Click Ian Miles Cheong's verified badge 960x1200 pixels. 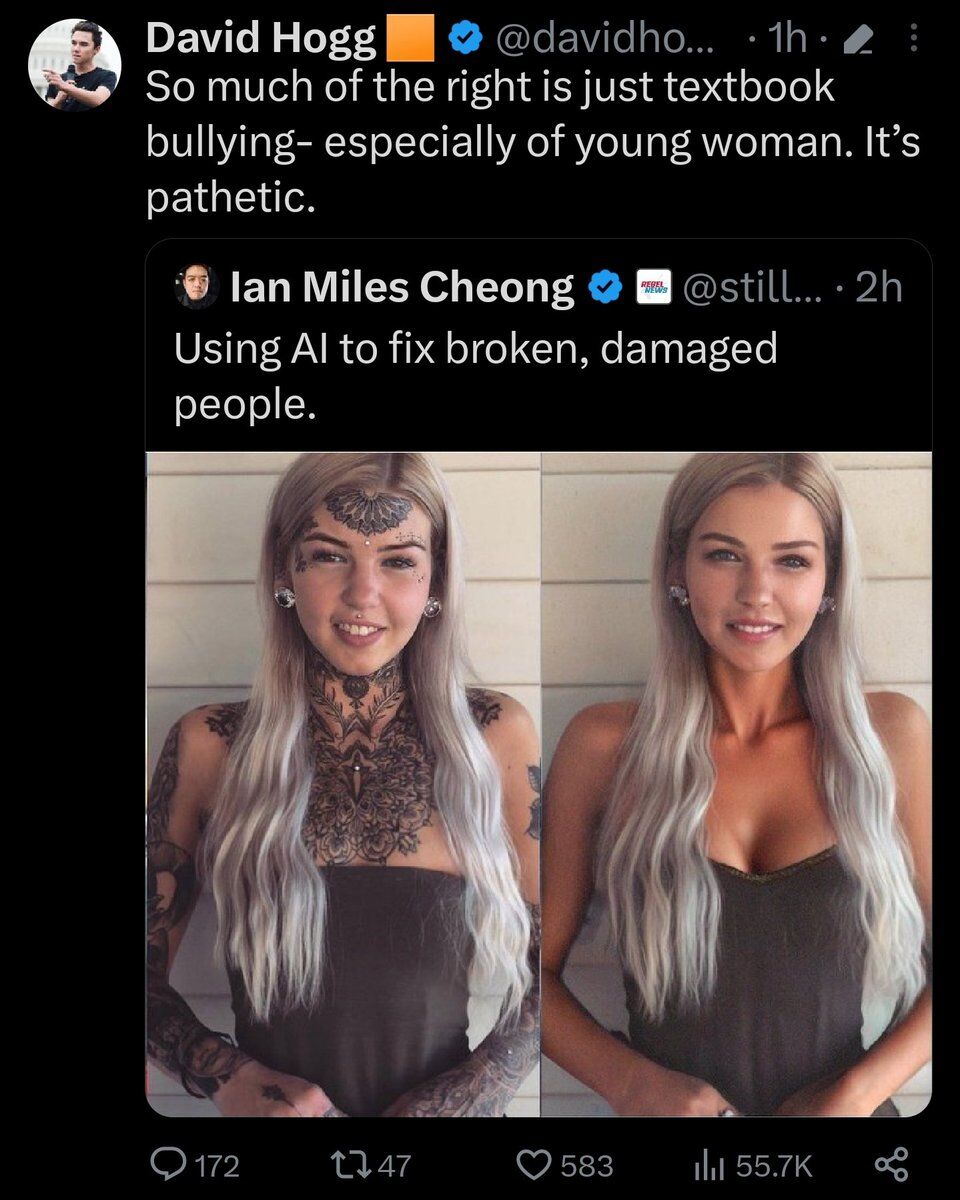[x=601, y=289]
